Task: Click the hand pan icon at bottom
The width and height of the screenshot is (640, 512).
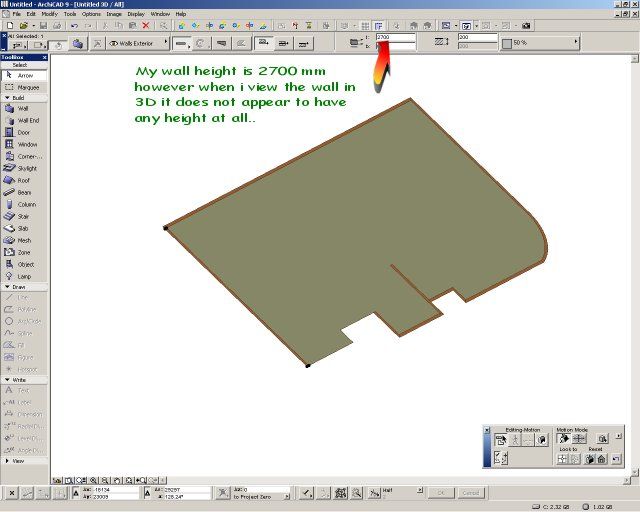Action: click(x=117, y=481)
